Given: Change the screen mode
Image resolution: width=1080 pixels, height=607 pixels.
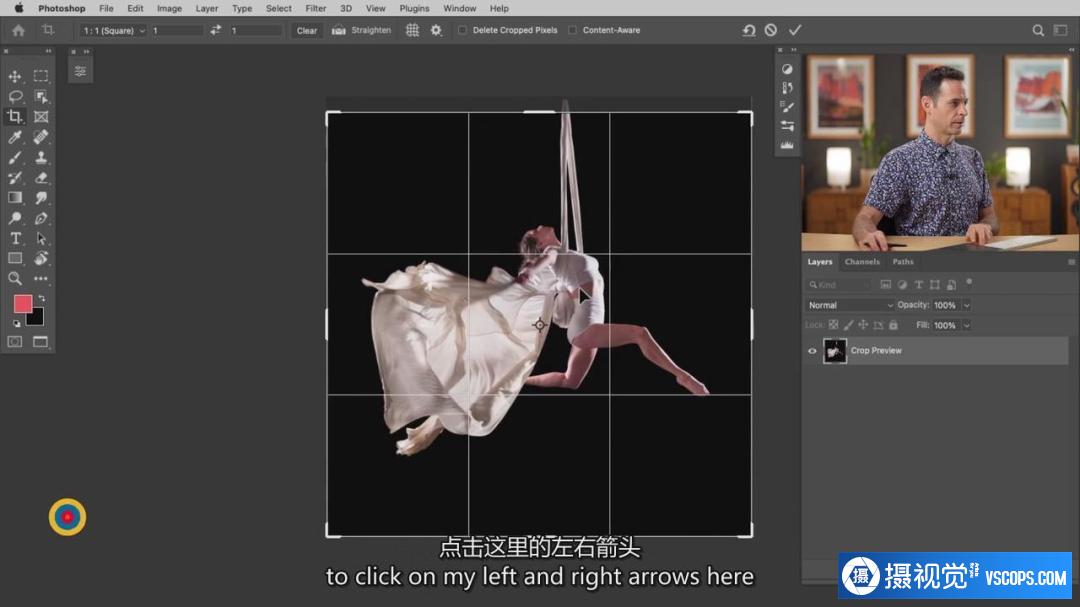Looking at the screenshot, I should (x=41, y=342).
